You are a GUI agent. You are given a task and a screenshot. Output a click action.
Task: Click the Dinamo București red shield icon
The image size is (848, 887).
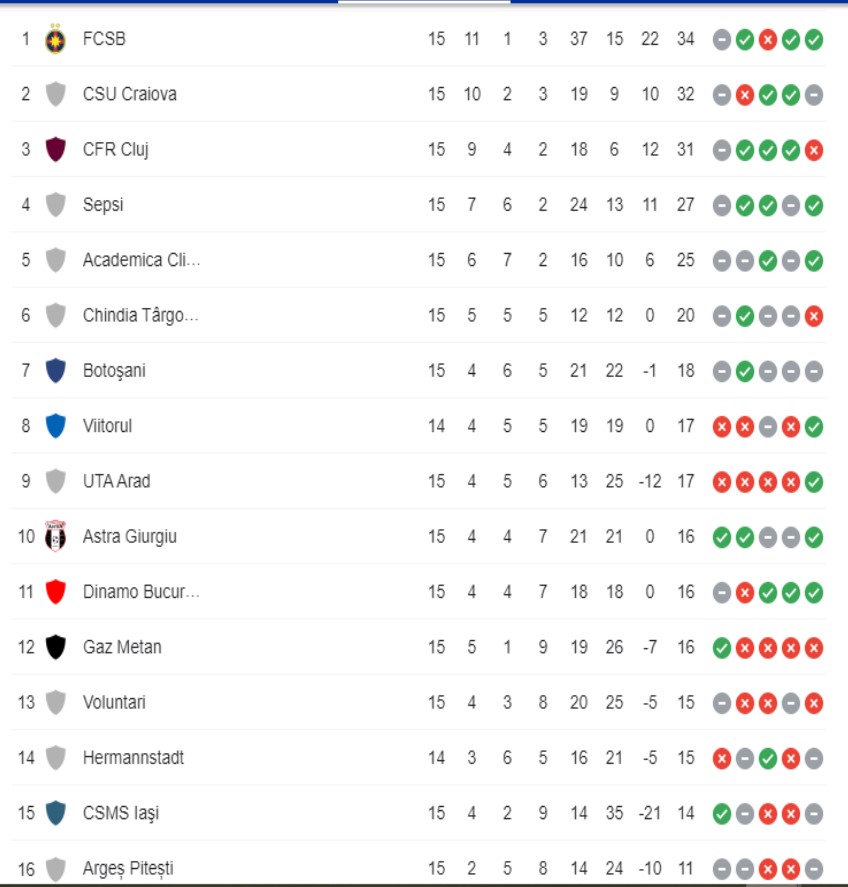56,592
